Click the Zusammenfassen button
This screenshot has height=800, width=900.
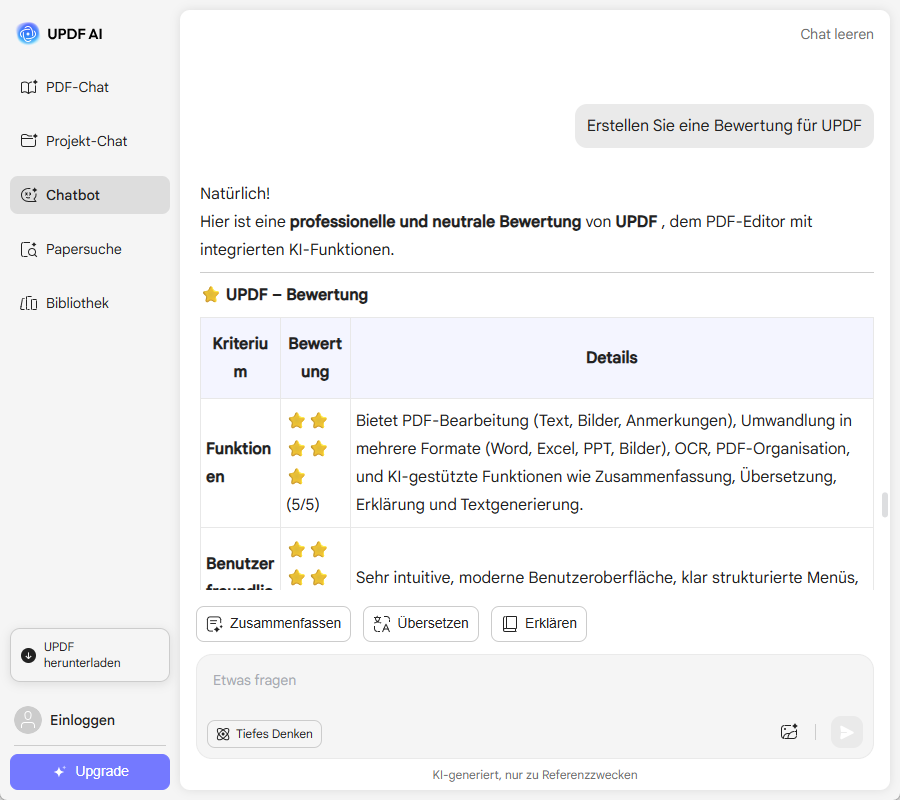pyautogui.click(x=273, y=624)
